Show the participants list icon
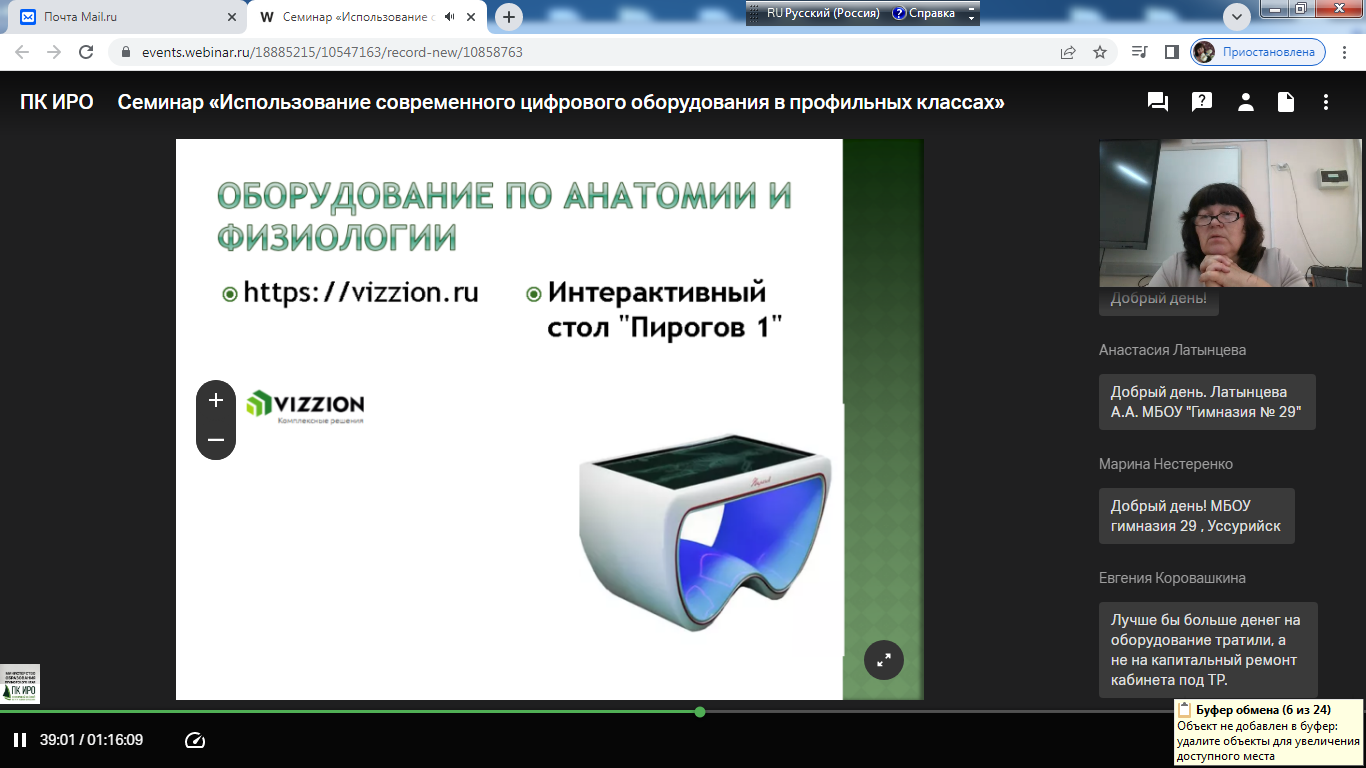This screenshot has width=1366, height=768. point(1245,102)
